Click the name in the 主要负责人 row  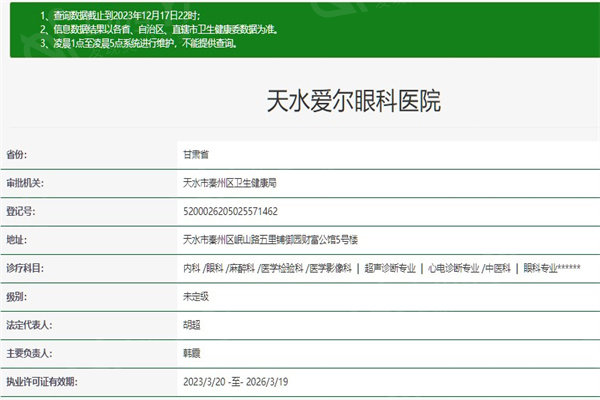click(192, 353)
